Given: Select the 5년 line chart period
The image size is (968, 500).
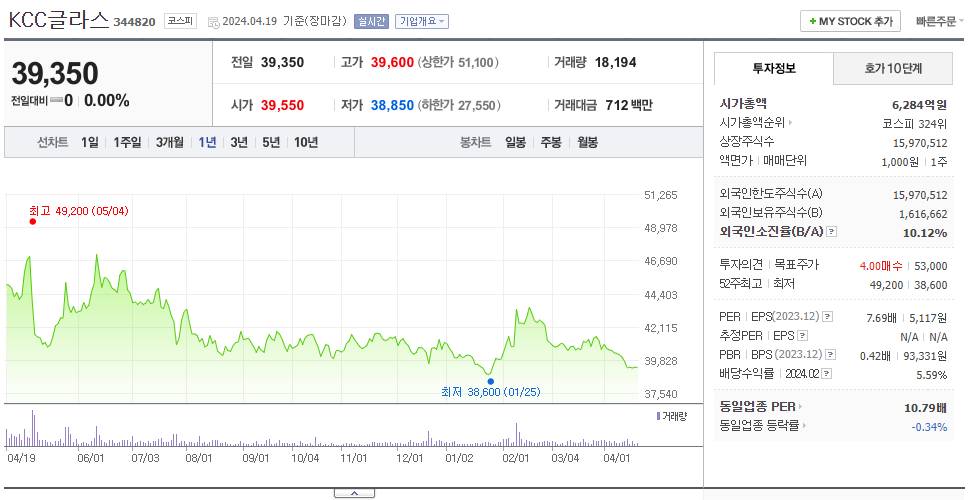Looking at the screenshot, I should (x=271, y=143).
